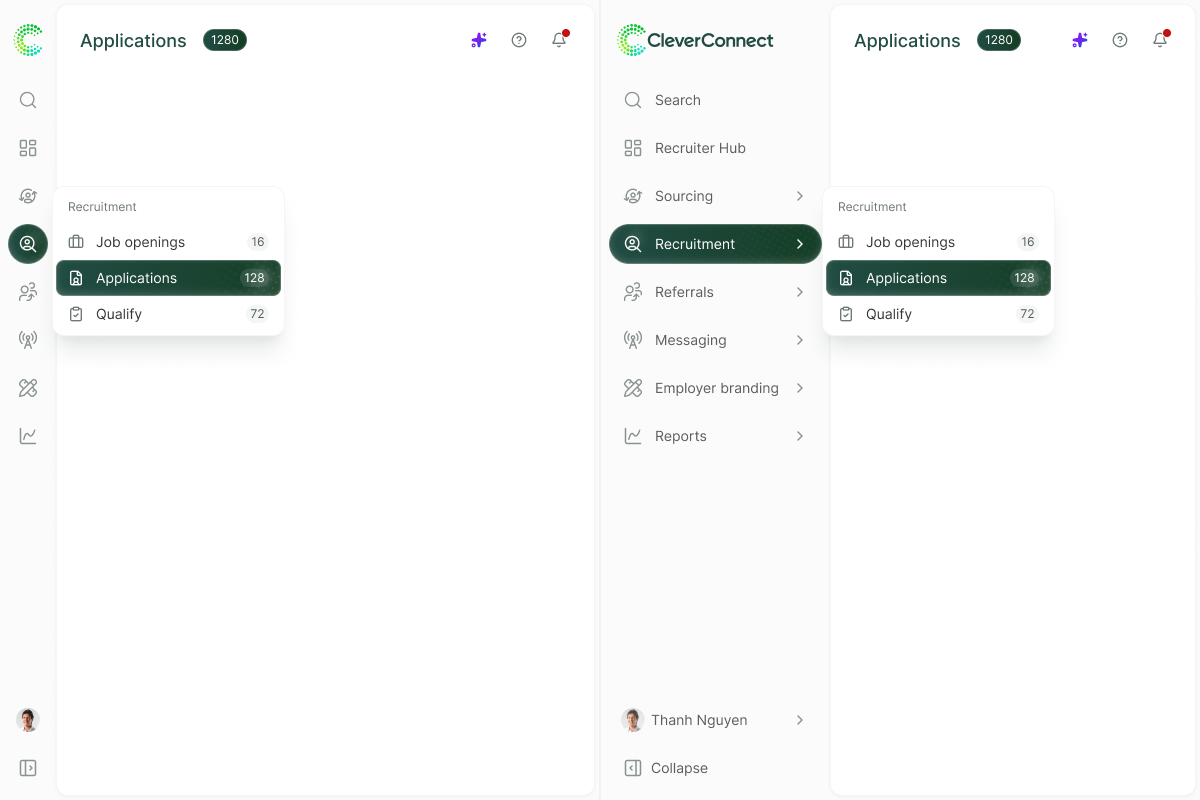This screenshot has height=800, width=1200.
Task: Click Applications page title in right panel
Action: [x=907, y=40]
